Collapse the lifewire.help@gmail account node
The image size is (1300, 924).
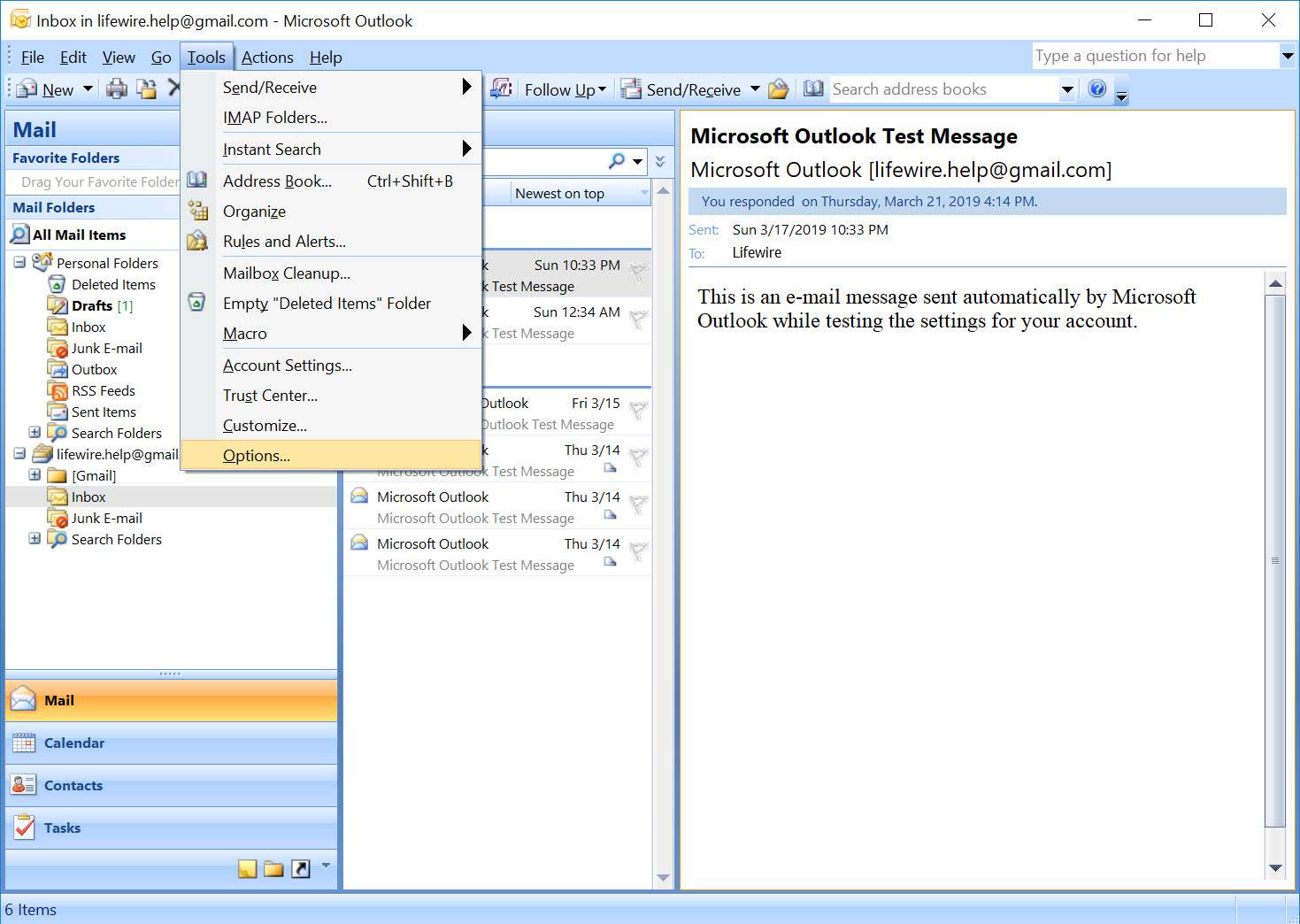point(19,454)
